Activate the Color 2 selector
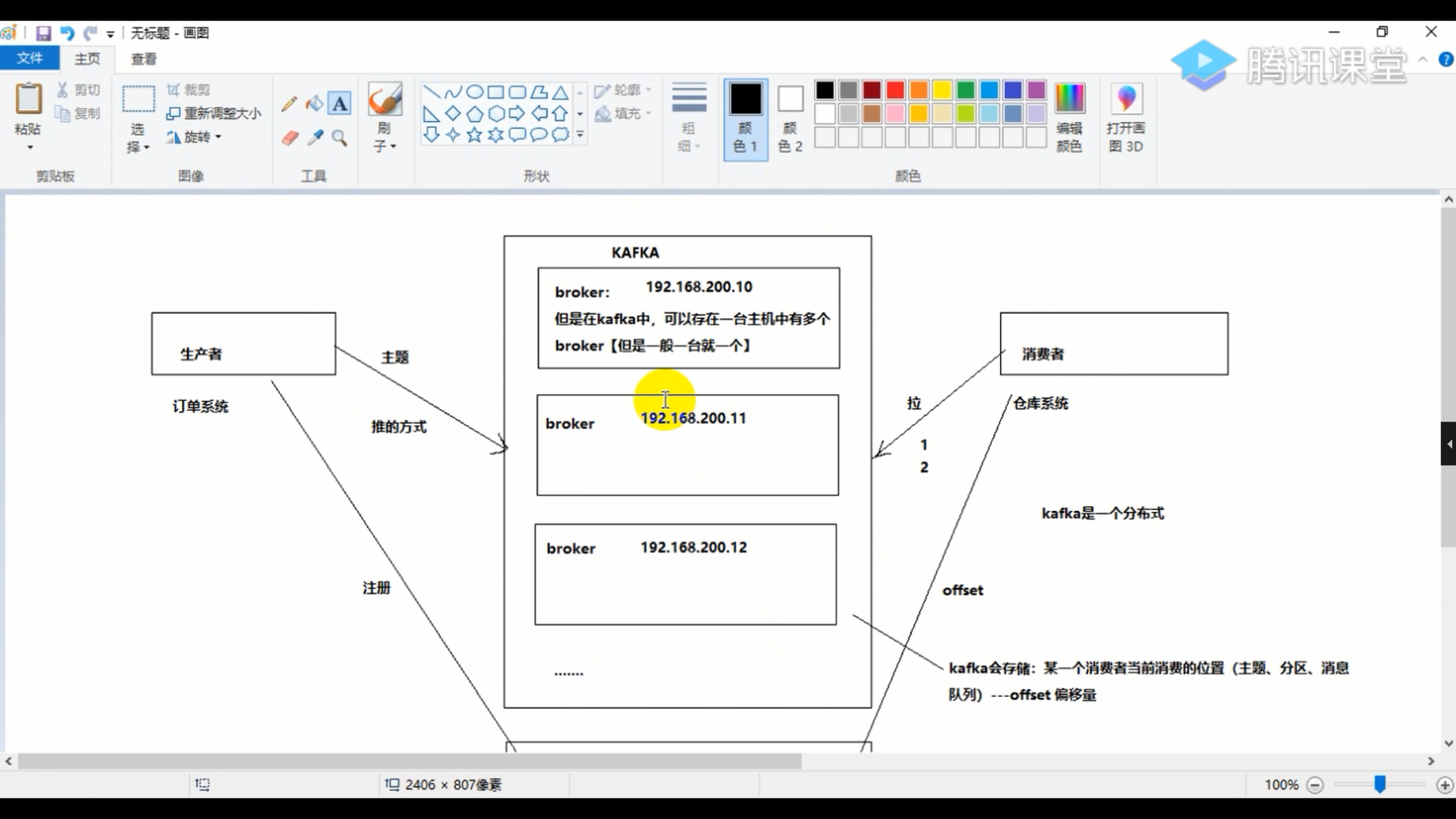The width and height of the screenshot is (1456, 819). 790,118
